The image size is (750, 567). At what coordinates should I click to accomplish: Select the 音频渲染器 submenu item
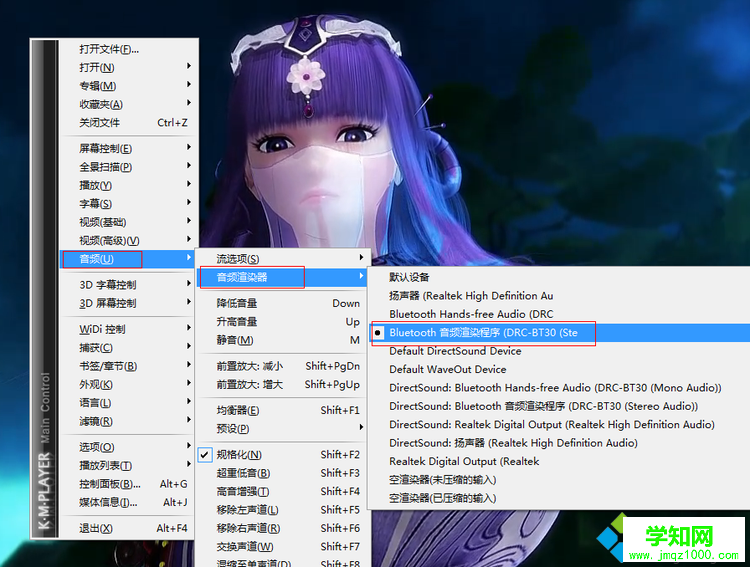coord(282,277)
